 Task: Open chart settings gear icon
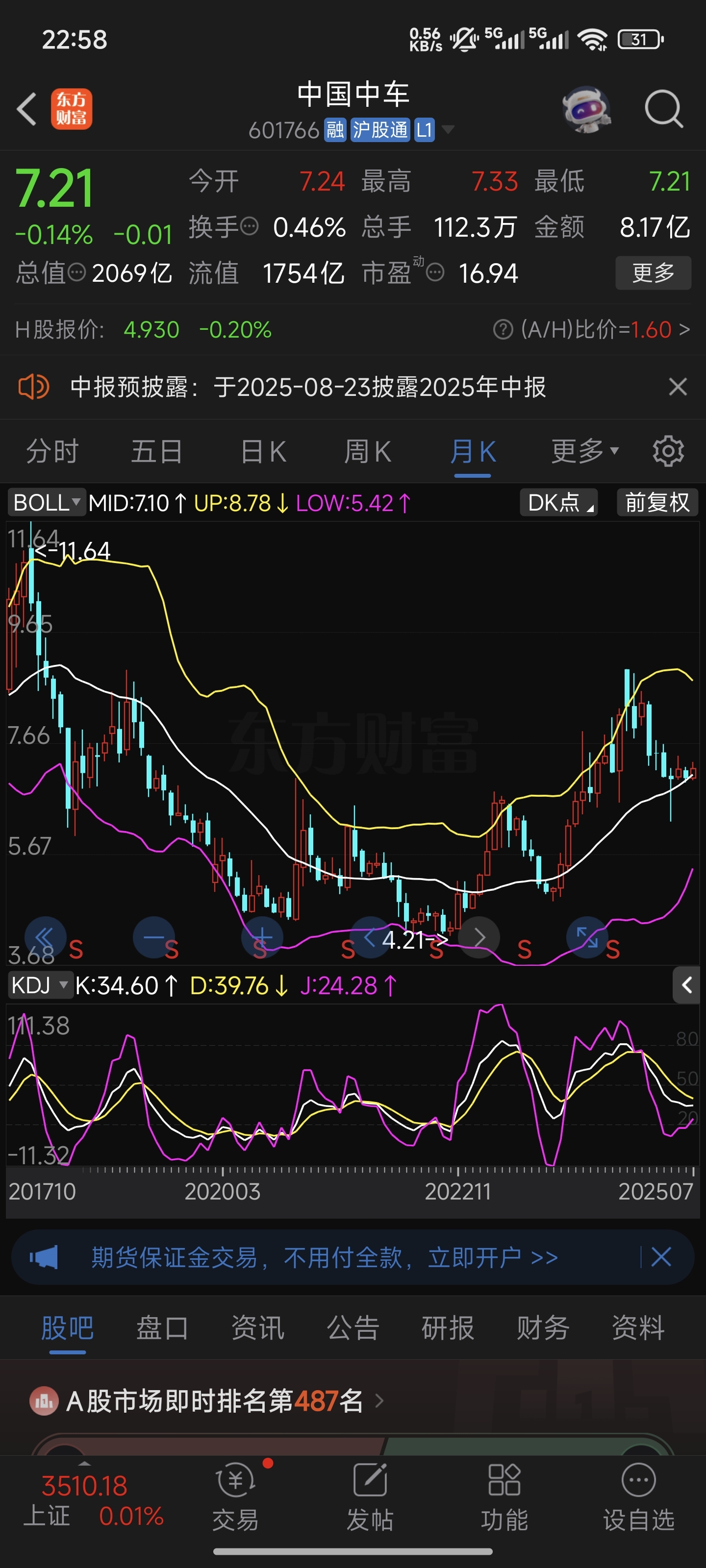tap(668, 451)
